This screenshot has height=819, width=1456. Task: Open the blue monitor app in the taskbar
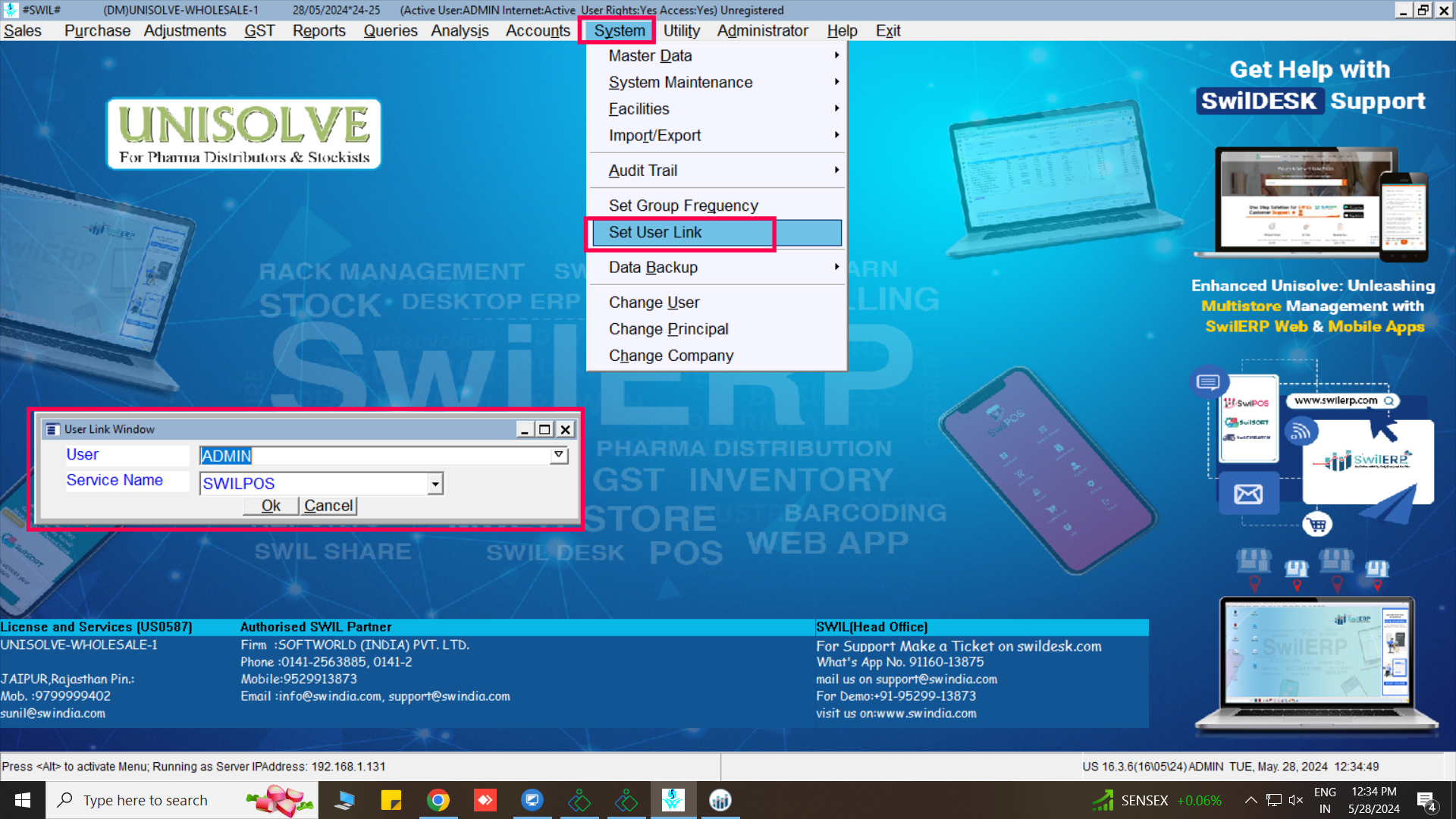click(532, 800)
